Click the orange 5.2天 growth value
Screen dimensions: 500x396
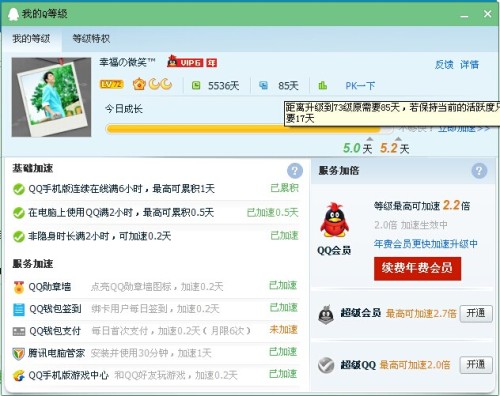click(x=395, y=148)
